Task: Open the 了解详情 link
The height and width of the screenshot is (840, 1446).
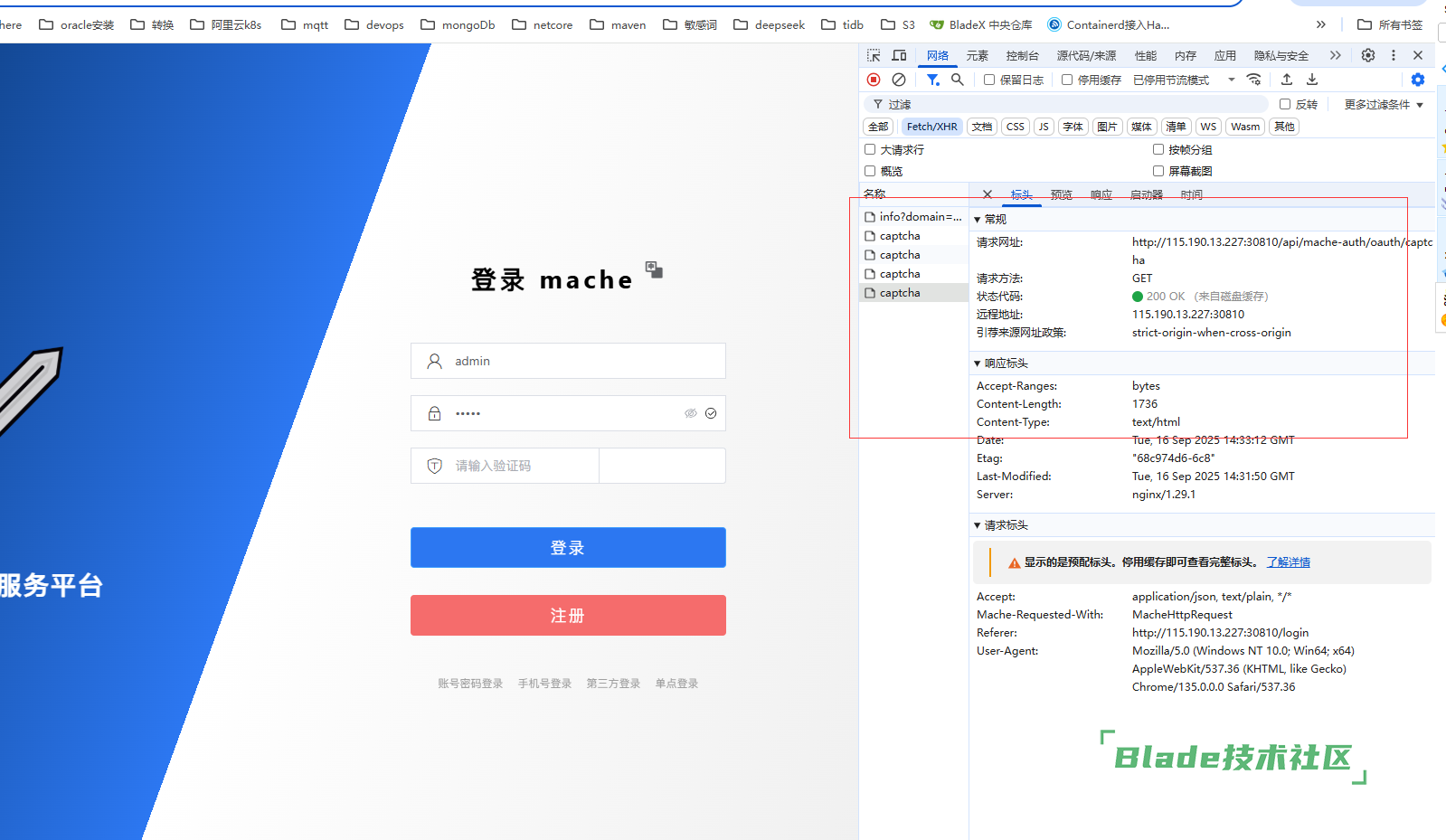Action: point(1289,562)
